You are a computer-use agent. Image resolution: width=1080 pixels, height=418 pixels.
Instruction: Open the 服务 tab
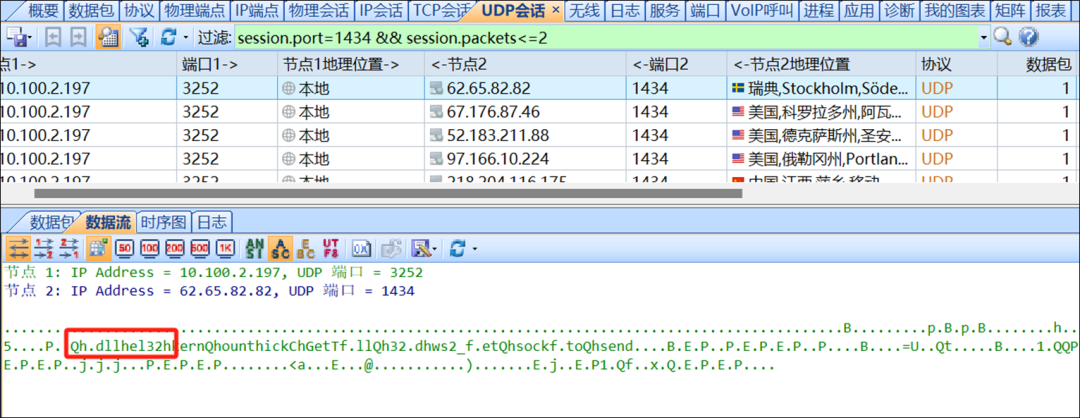pyautogui.click(x=665, y=10)
